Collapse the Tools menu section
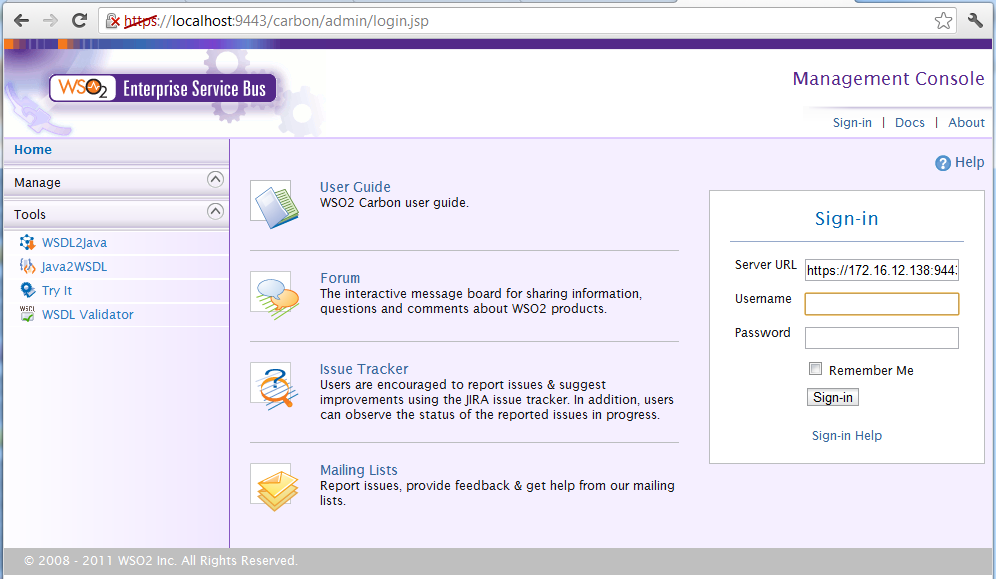996x579 pixels. point(215,211)
